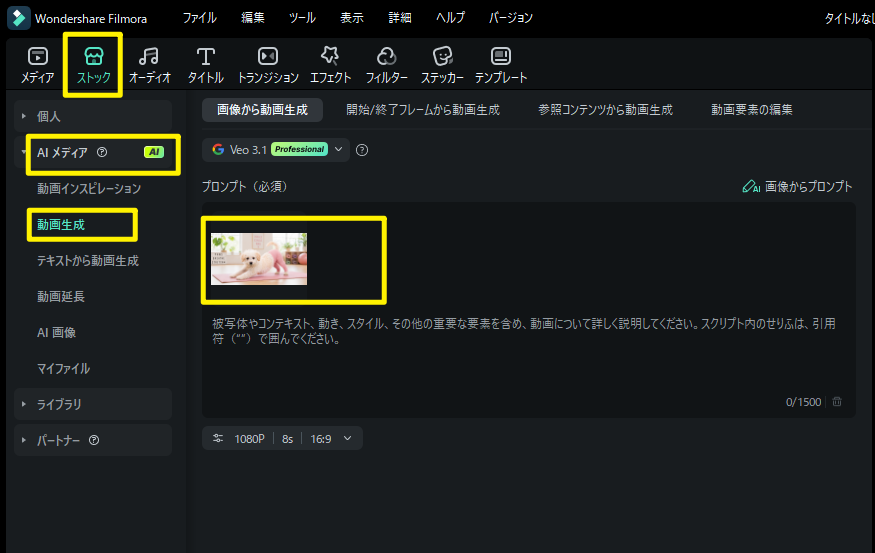Open the フィルター filters tab
This screenshot has width=875, height=553.
[386, 65]
